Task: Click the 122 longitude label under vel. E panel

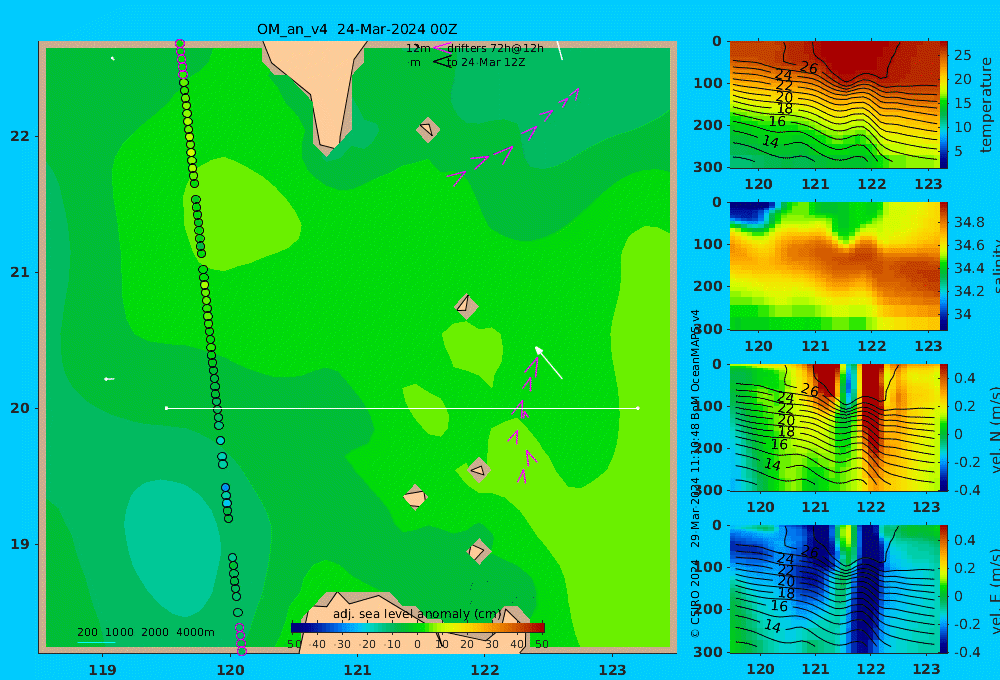Action: [x=871, y=669]
